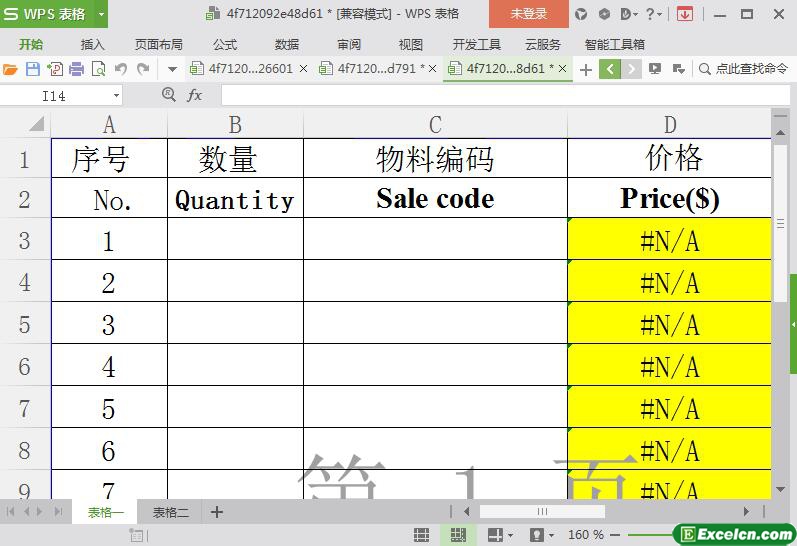Open the 视图 ribbon tab

coord(411,45)
